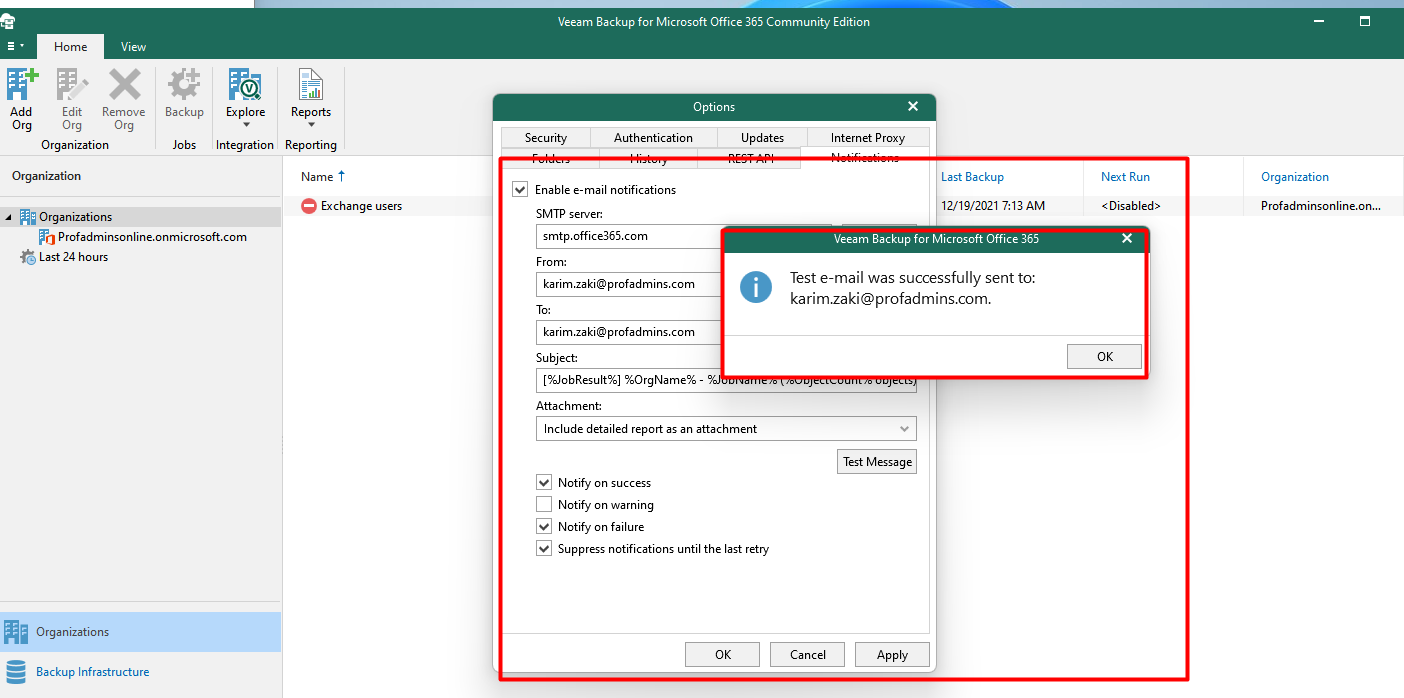Click the <Disabled> next run cell

point(1130,206)
